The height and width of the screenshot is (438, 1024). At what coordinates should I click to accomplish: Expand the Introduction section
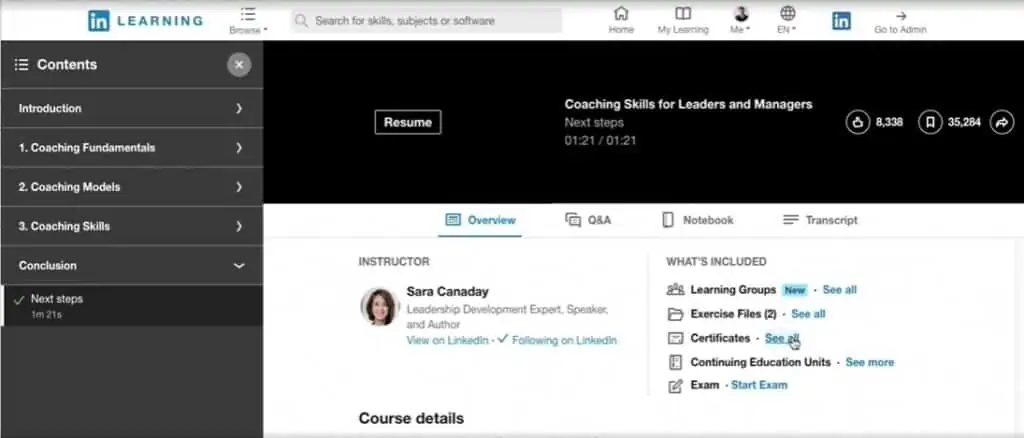[x=132, y=108]
